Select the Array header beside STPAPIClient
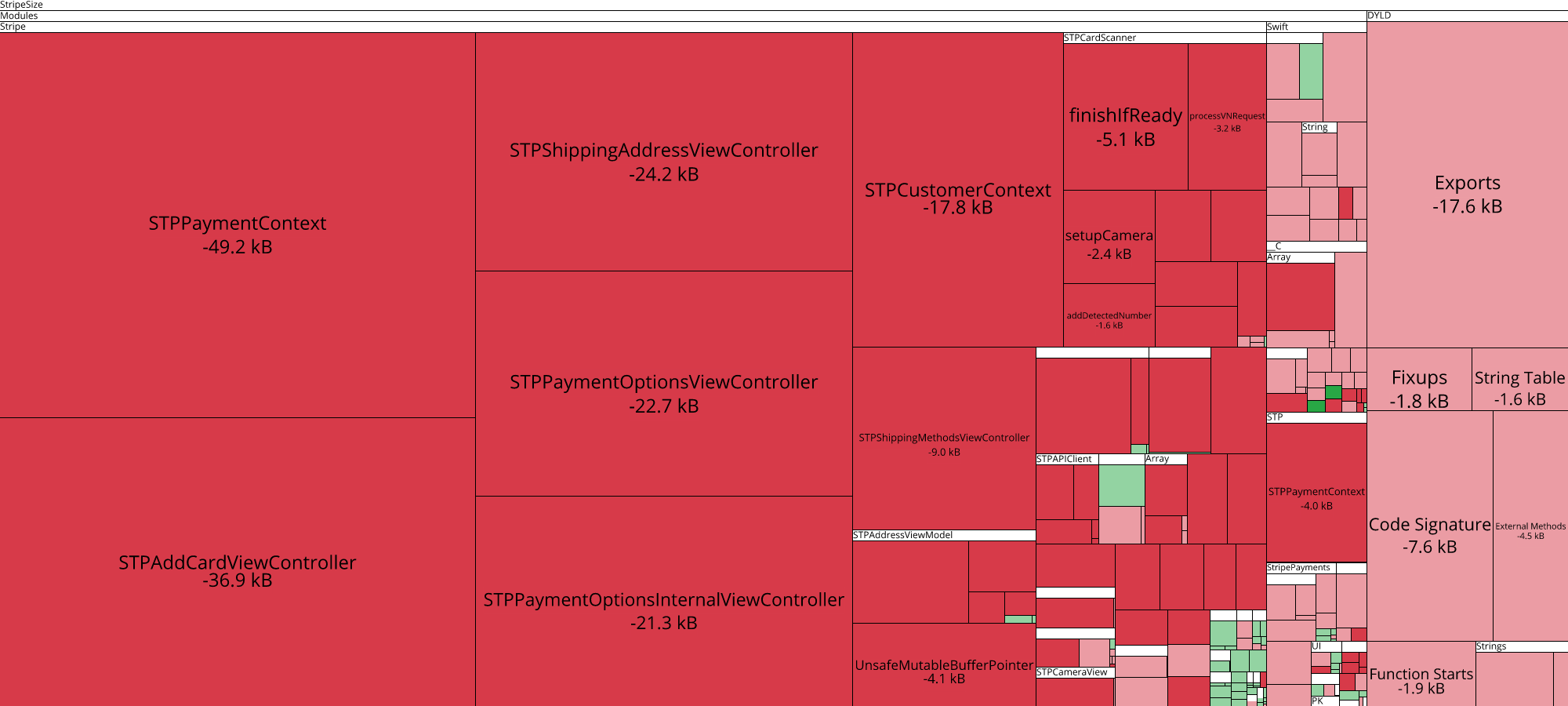Viewport: 1568px width, 706px height. (x=1166, y=459)
